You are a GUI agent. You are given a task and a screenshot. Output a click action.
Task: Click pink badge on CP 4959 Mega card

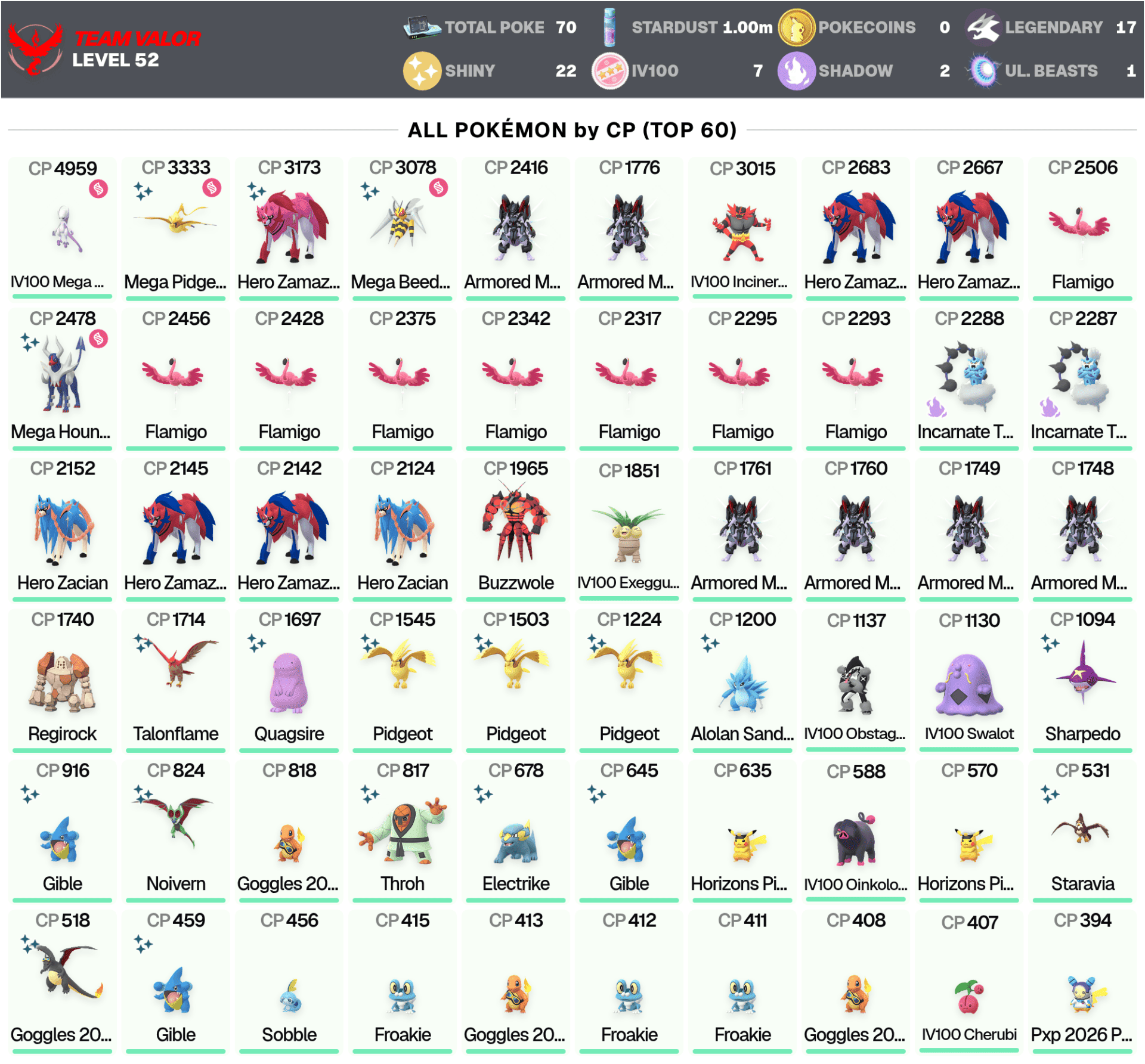[x=98, y=190]
